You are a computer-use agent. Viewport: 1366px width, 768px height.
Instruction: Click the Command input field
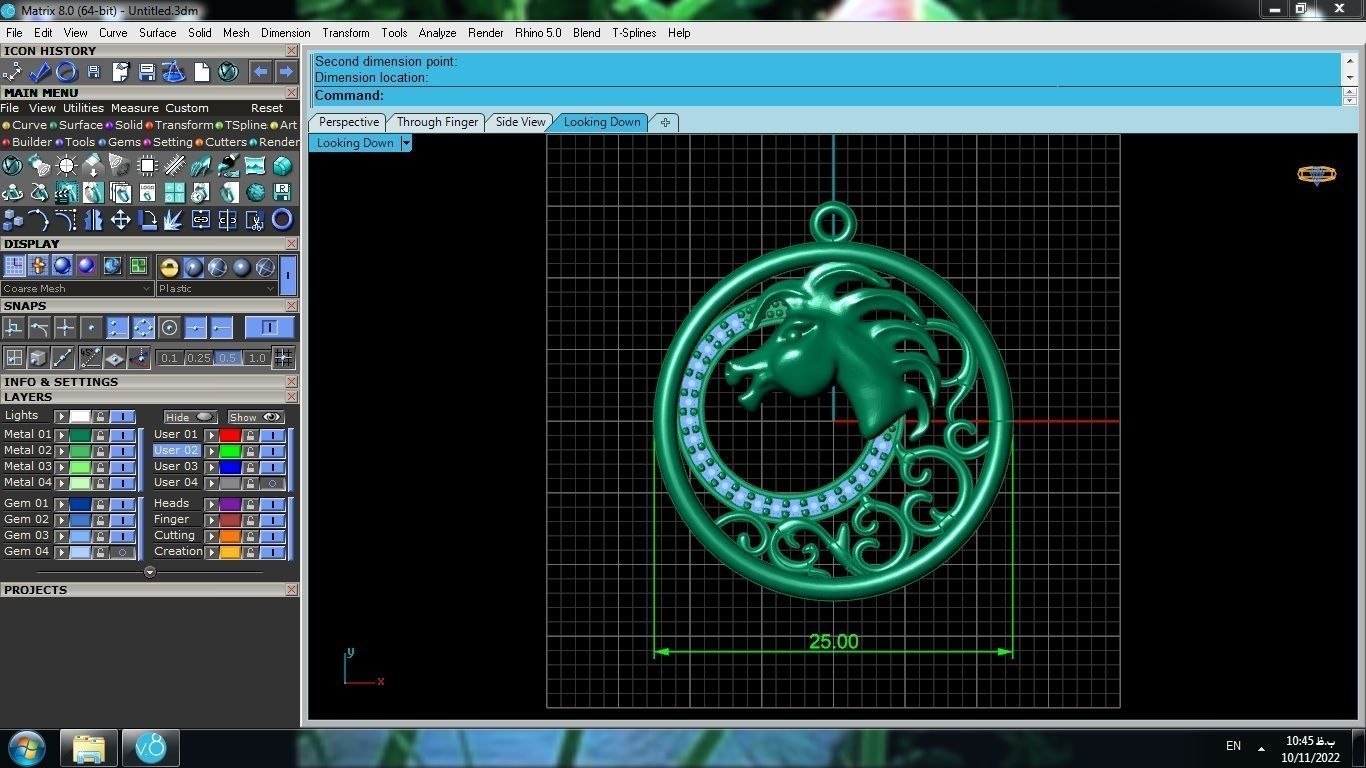tap(826, 96)
